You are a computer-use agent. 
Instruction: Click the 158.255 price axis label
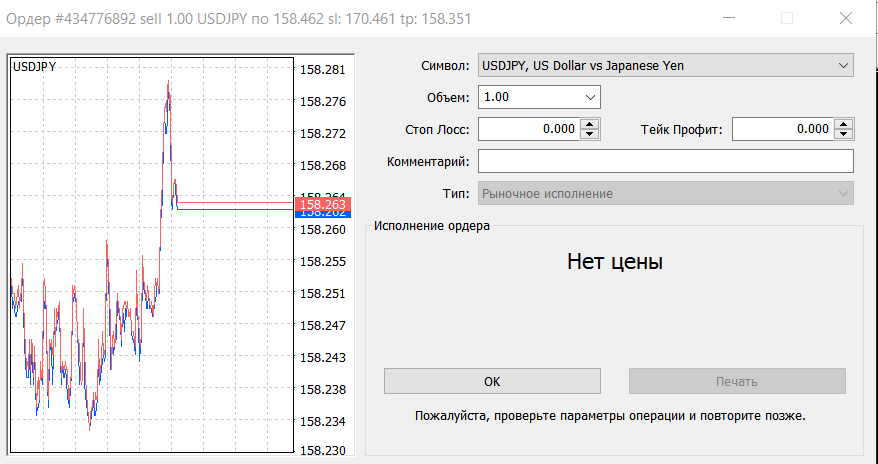(x=323, y=261)
